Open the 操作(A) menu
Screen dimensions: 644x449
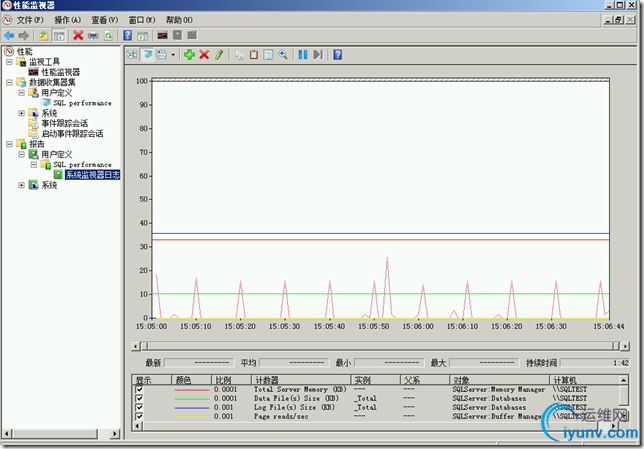(x=68, y=20)
